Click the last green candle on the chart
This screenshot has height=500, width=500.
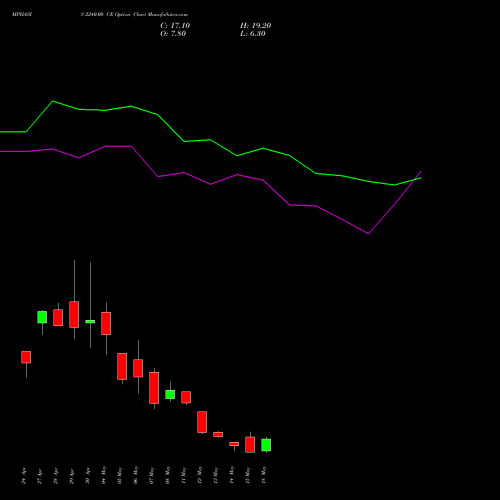(x=266, y=445)
